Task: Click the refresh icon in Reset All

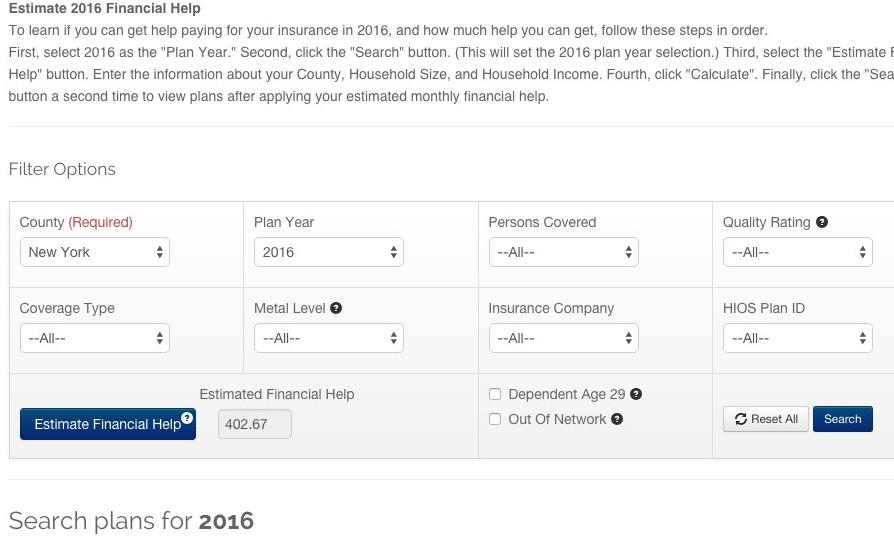Action: (741, 419)
